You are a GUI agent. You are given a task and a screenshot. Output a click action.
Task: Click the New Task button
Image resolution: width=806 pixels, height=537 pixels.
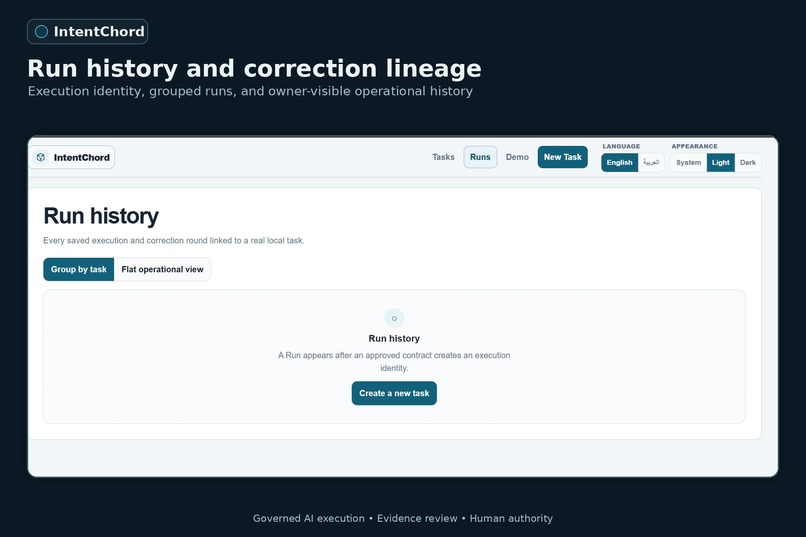pyautogui.click(x=562, y=157)
